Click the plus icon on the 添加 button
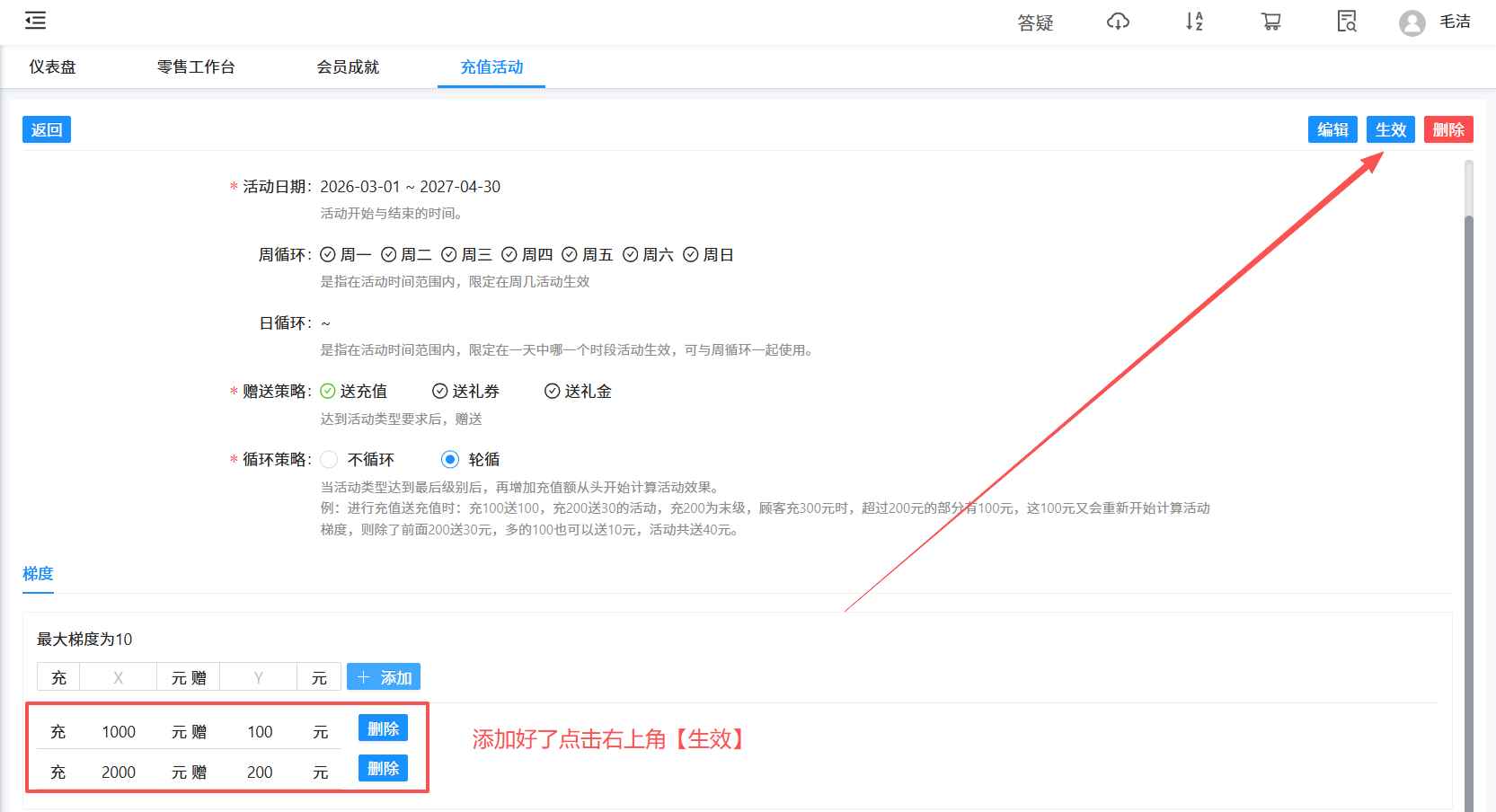Image resolution: width=1496 pixels, height=812 pixels. (363, 676)
